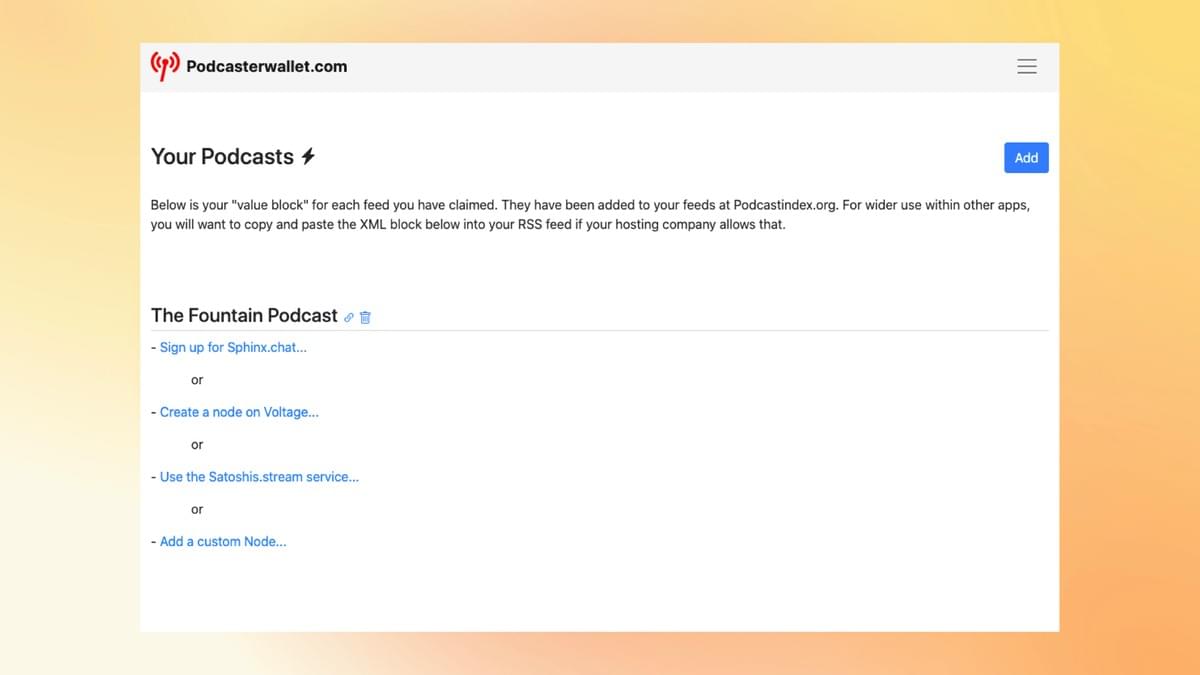Open the Sign up for Sphinx.chat link
Screen dimensions: 1200x675
coord(233,347)
